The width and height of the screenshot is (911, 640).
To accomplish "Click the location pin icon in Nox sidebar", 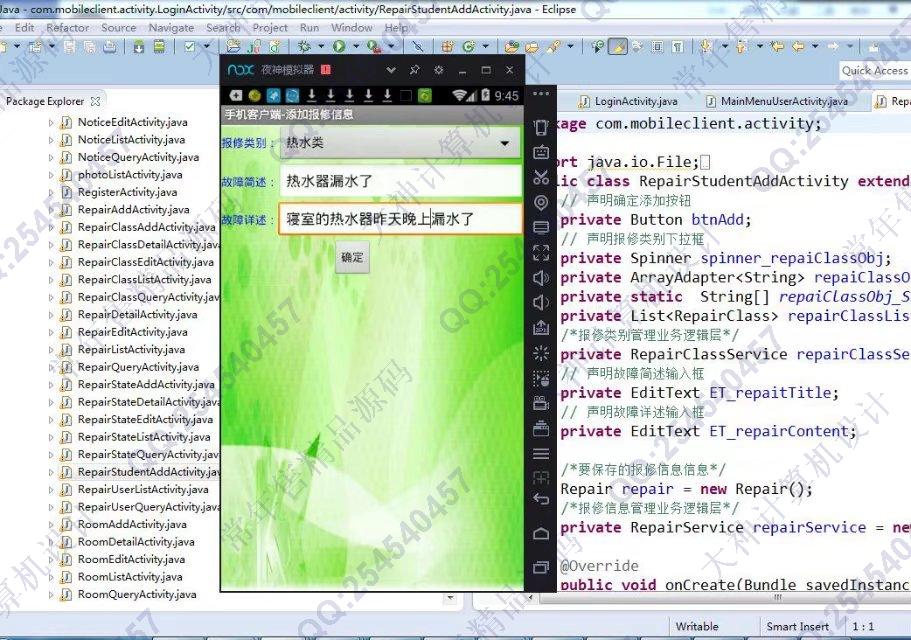I will click(x=541, y=203).
